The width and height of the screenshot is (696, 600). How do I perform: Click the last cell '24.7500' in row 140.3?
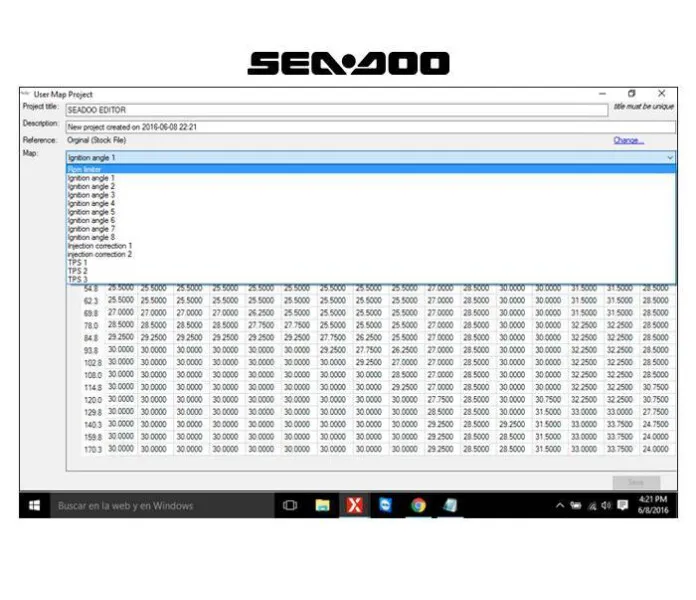[656, 424]
